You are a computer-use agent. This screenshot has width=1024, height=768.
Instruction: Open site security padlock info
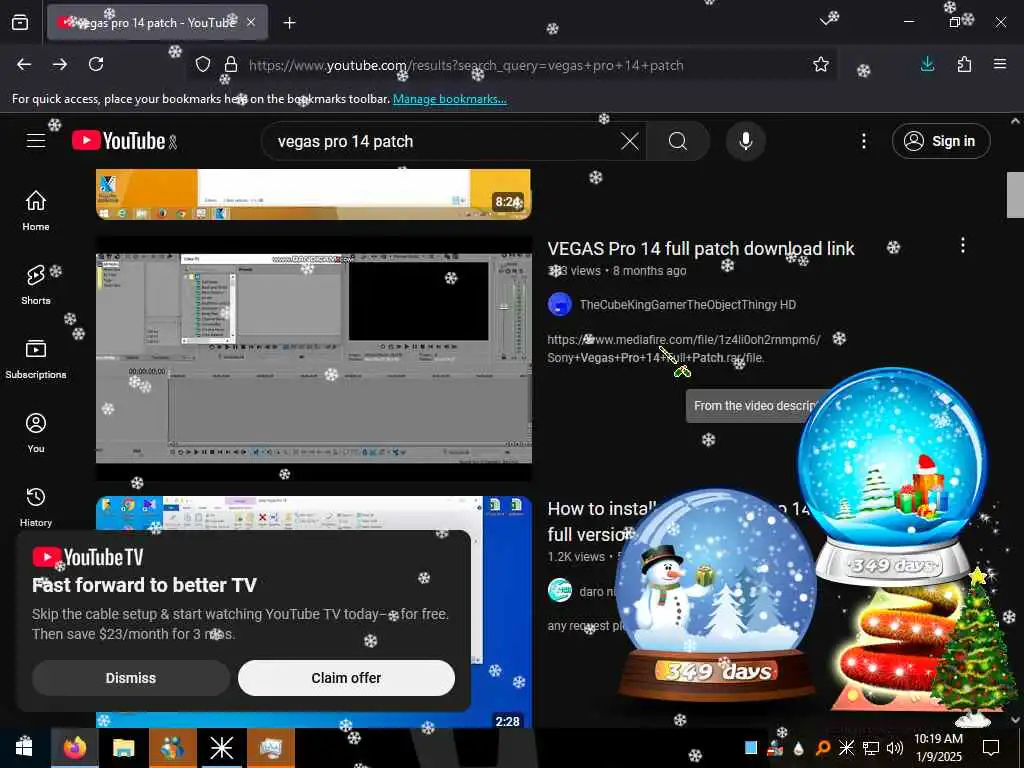tap(231, 64)
